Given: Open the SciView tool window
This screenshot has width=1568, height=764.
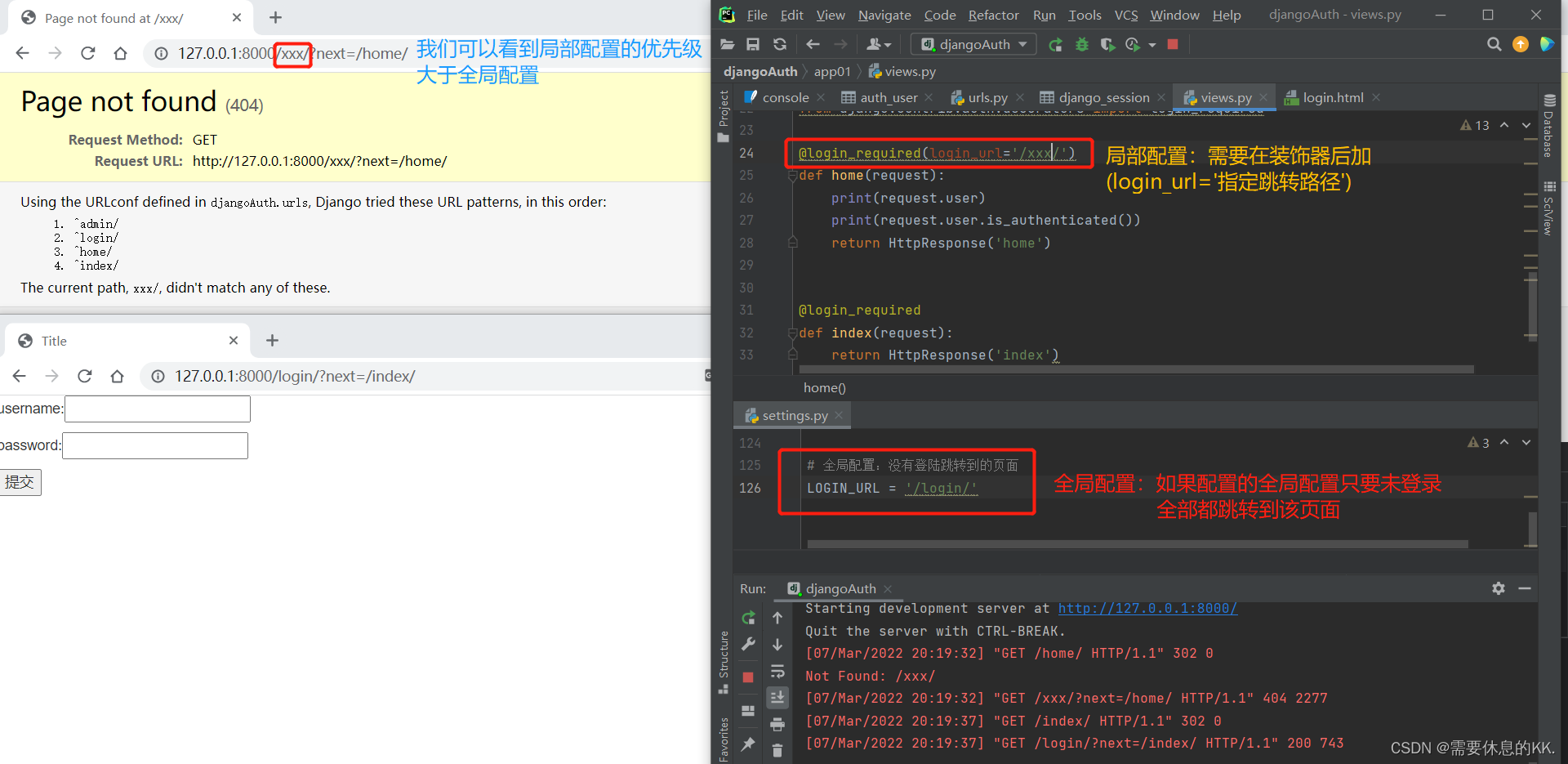Looking at the screenshot, I should [x=1548, y=209].
